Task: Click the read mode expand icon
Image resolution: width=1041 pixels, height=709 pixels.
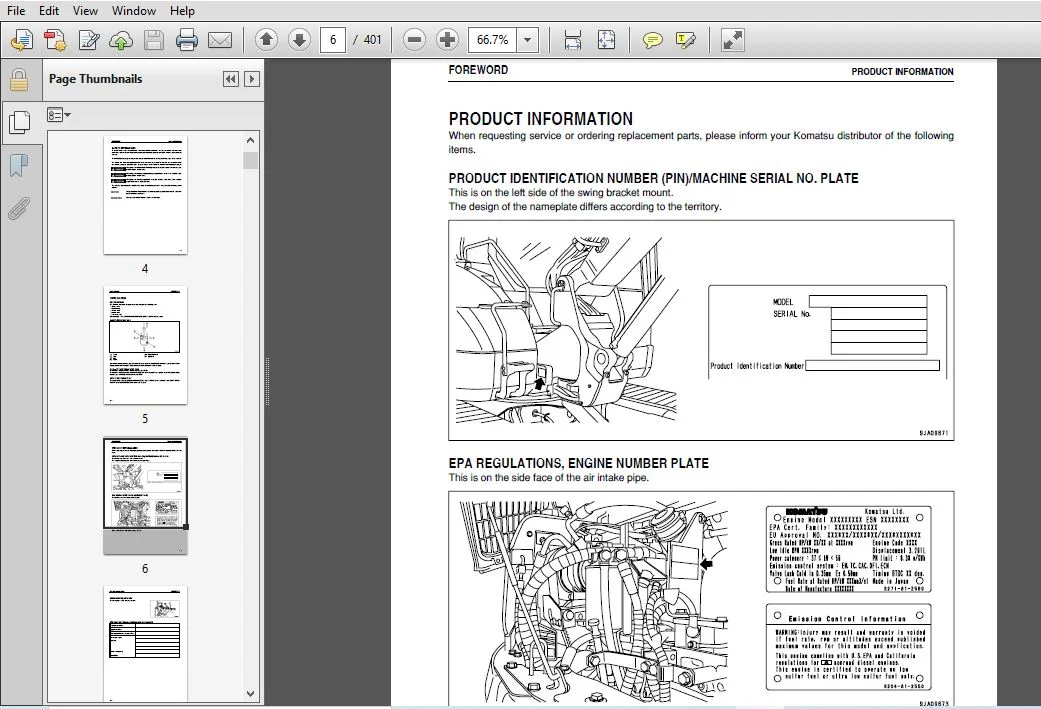Action: (x=733, y=40)
